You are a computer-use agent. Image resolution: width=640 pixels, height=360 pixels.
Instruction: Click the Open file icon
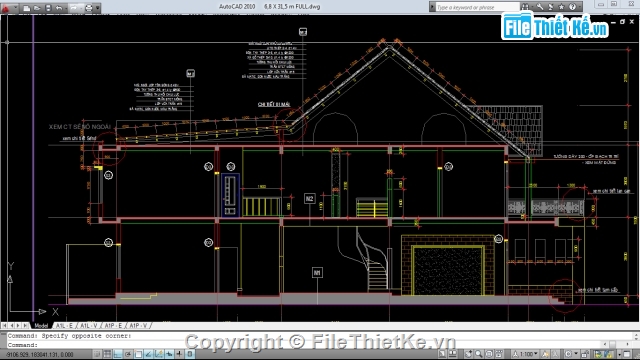37,8
